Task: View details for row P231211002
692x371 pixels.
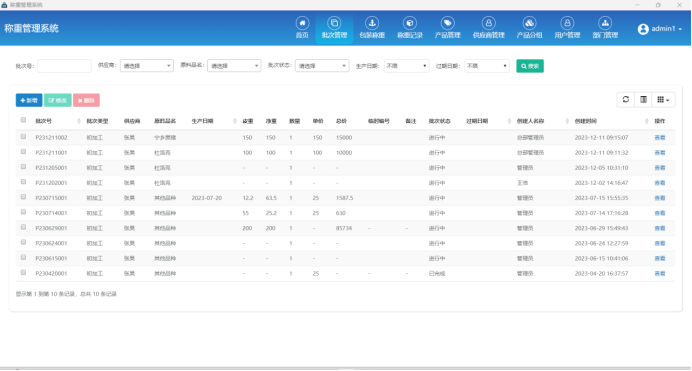Action: pyautogui.click(x=659, y=138)
